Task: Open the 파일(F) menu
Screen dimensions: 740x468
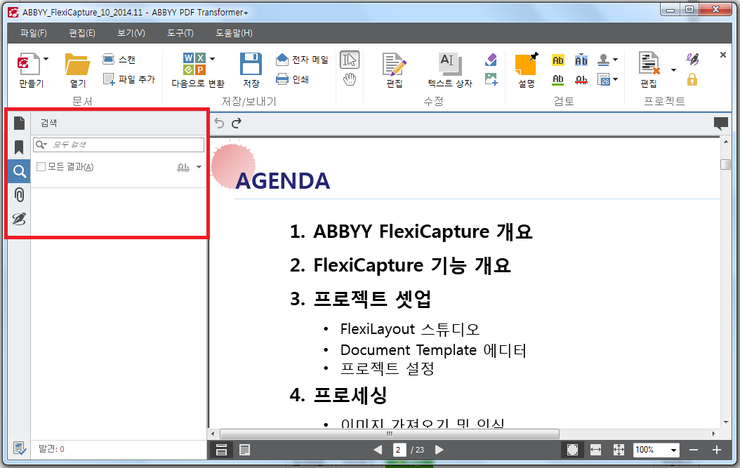Action: pos(34,33)
